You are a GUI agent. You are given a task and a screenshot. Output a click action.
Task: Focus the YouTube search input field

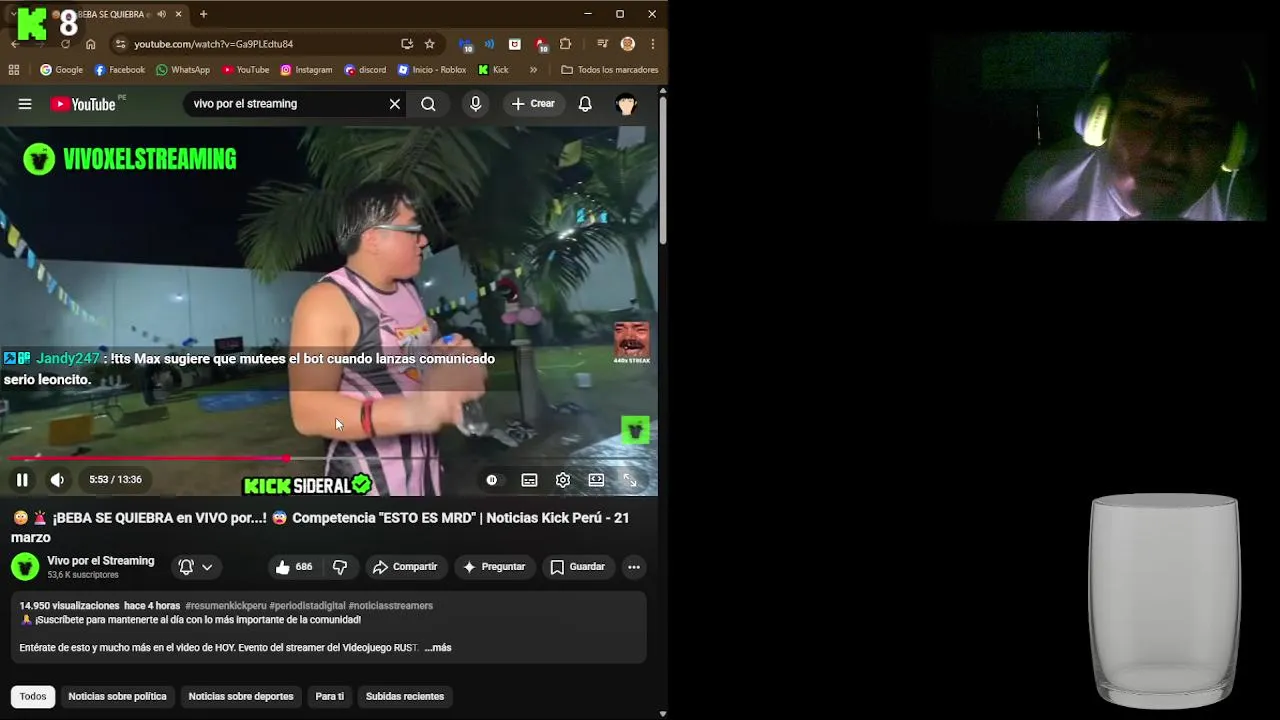click(x=285, y=104)
